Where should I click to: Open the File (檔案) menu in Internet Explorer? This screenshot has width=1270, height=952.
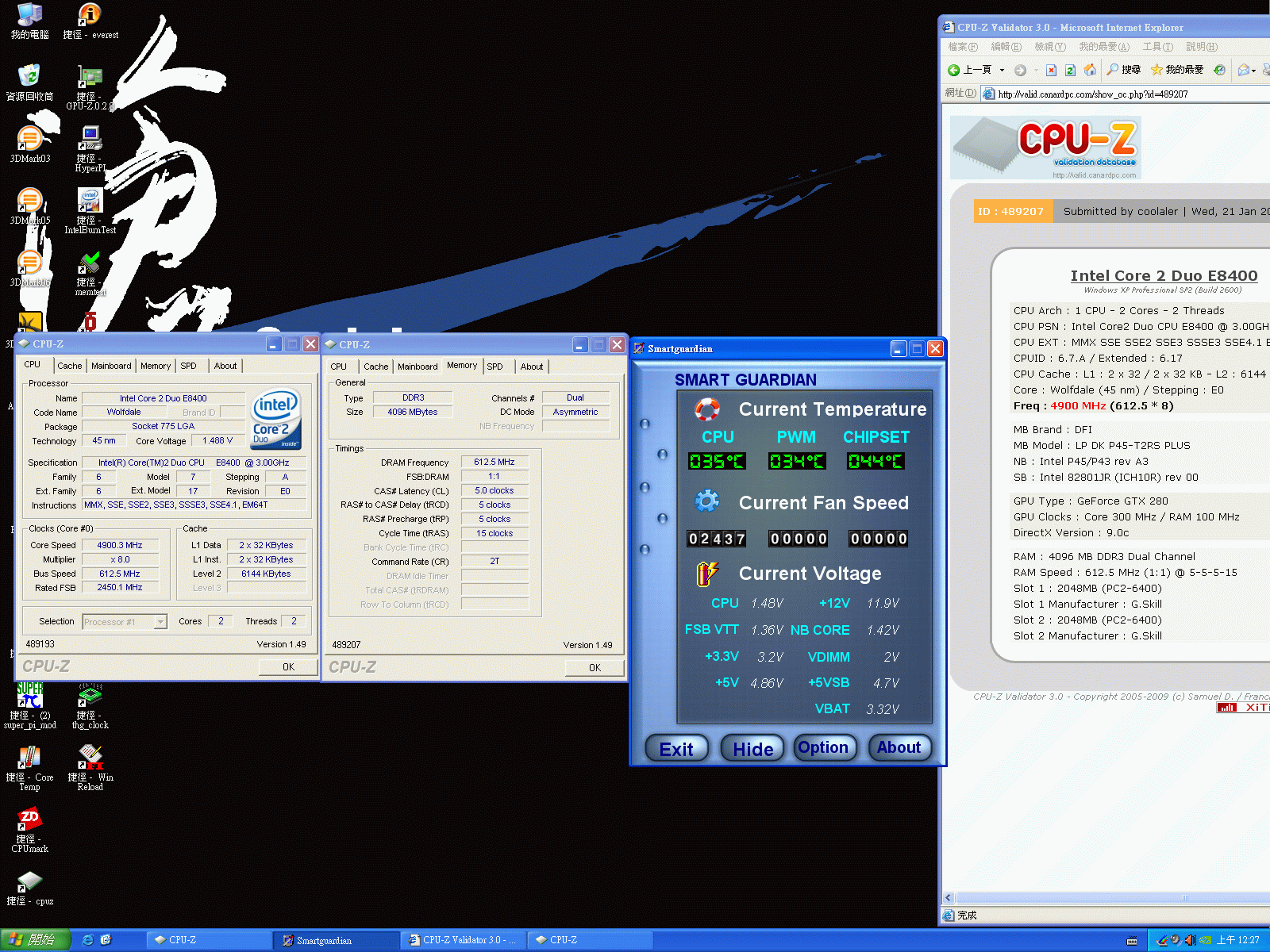[x=962, y=47]
